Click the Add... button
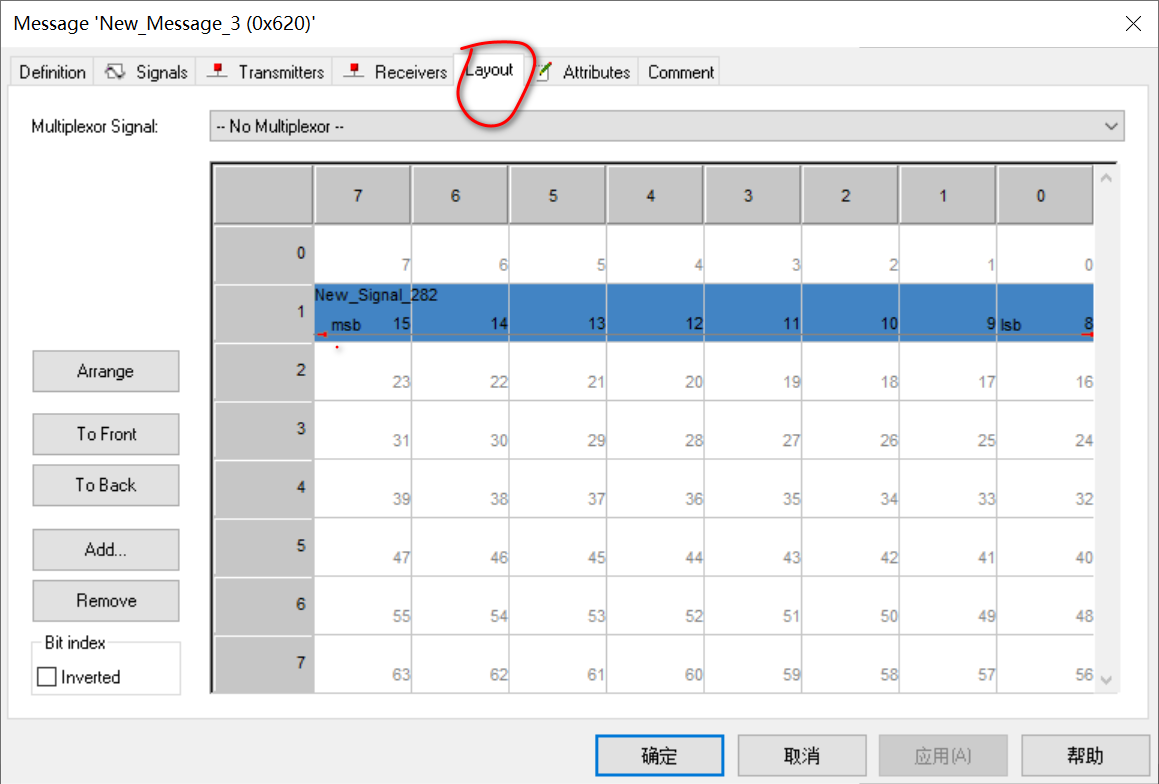The height and width of the screenshot is (784, 1159). pyautogui.click(x=106, y=549)
